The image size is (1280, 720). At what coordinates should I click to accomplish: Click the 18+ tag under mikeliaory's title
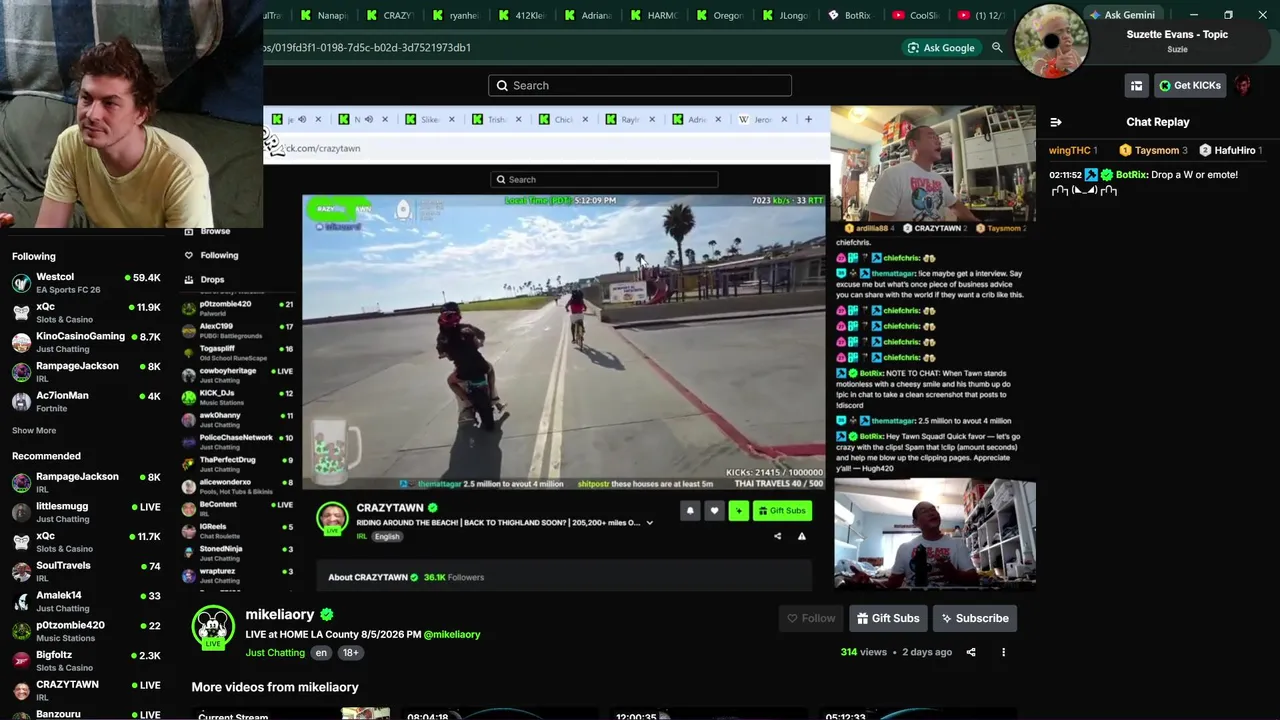coord(350,653)
